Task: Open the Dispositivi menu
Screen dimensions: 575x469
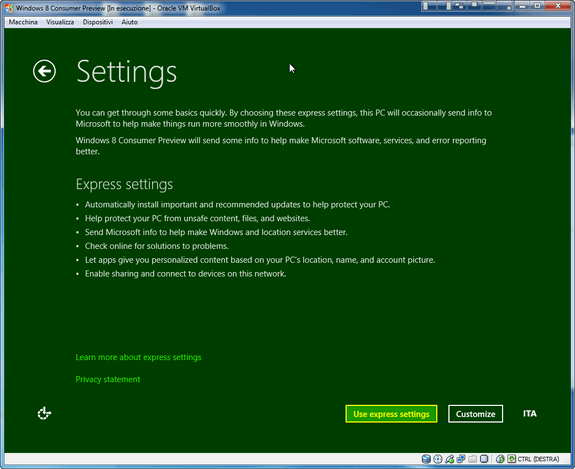Action: coord(98,22)
